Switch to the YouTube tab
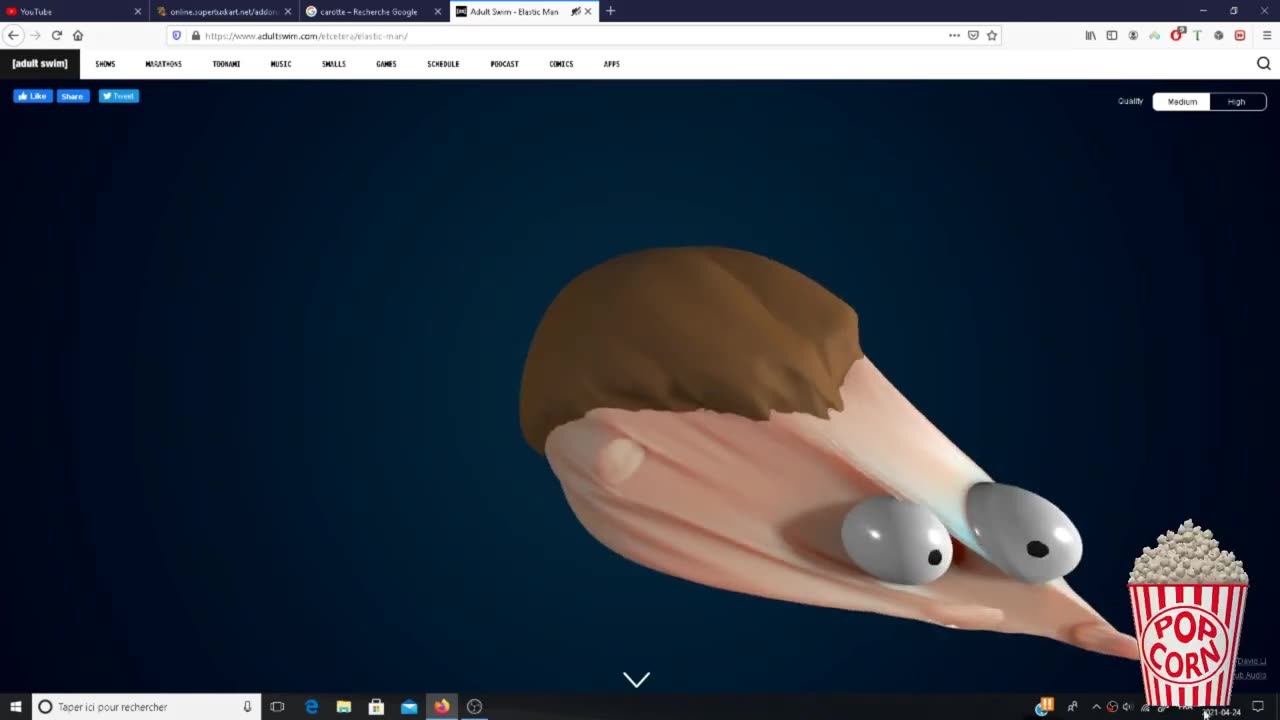This screenshot has width=1280, height=720. click(75, 12)
